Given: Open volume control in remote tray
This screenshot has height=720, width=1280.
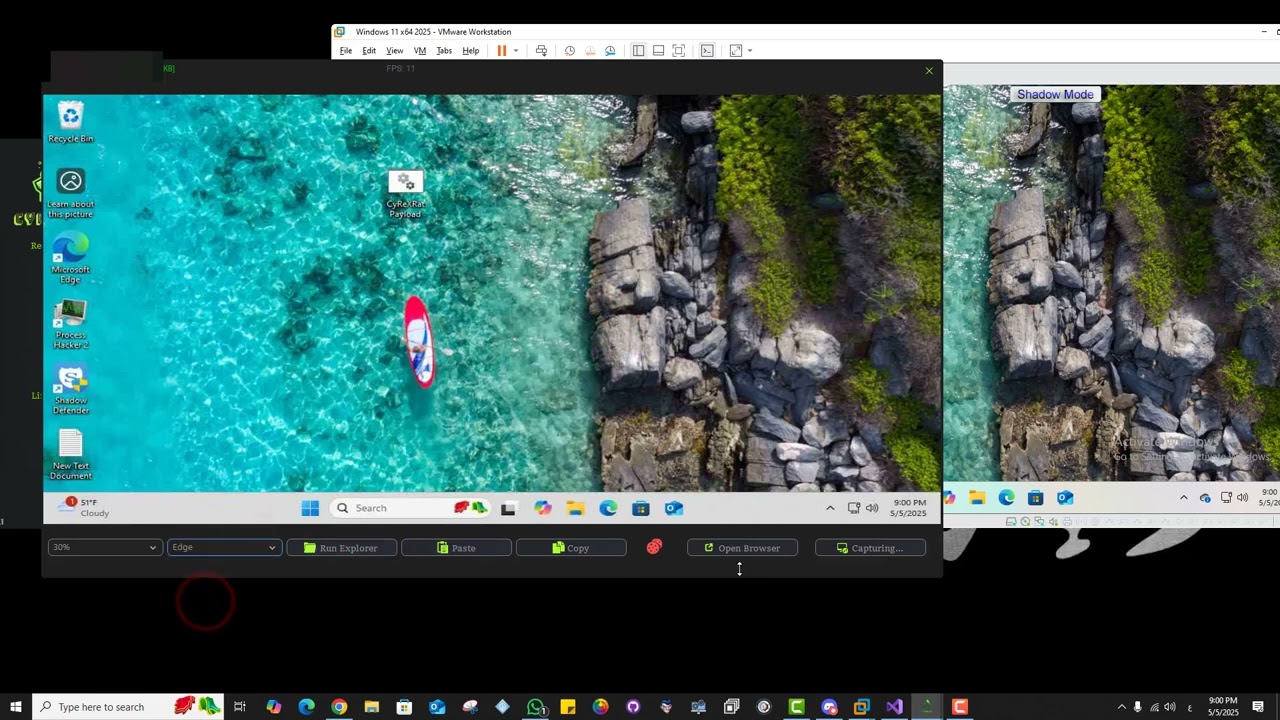Looking at the screenshot, I should [872, 508].
